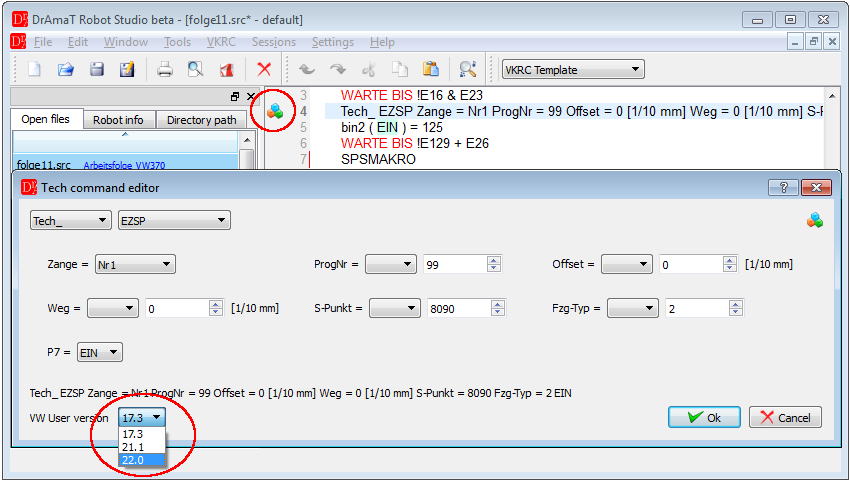
Task: Click the SPSMAKRO line in the editor
Action: 378,159
